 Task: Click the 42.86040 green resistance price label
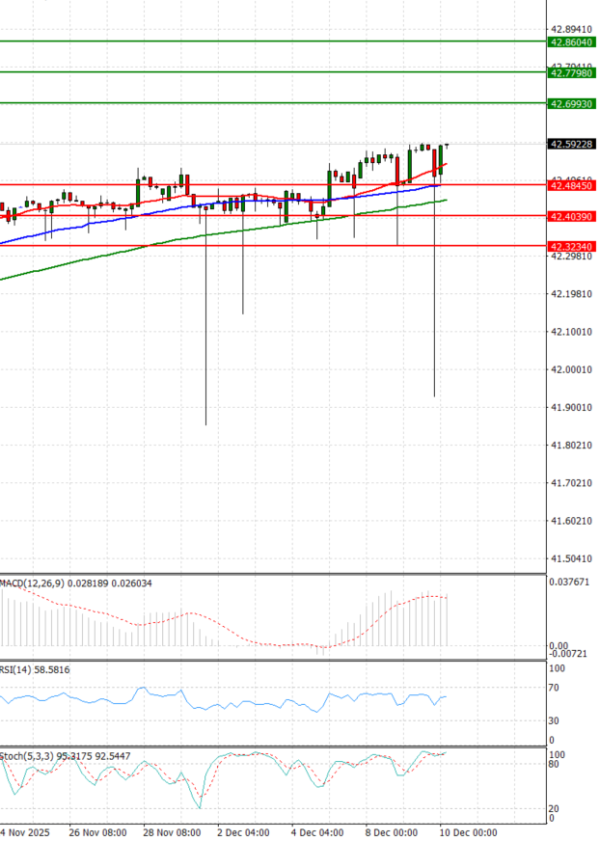point(572,42)
